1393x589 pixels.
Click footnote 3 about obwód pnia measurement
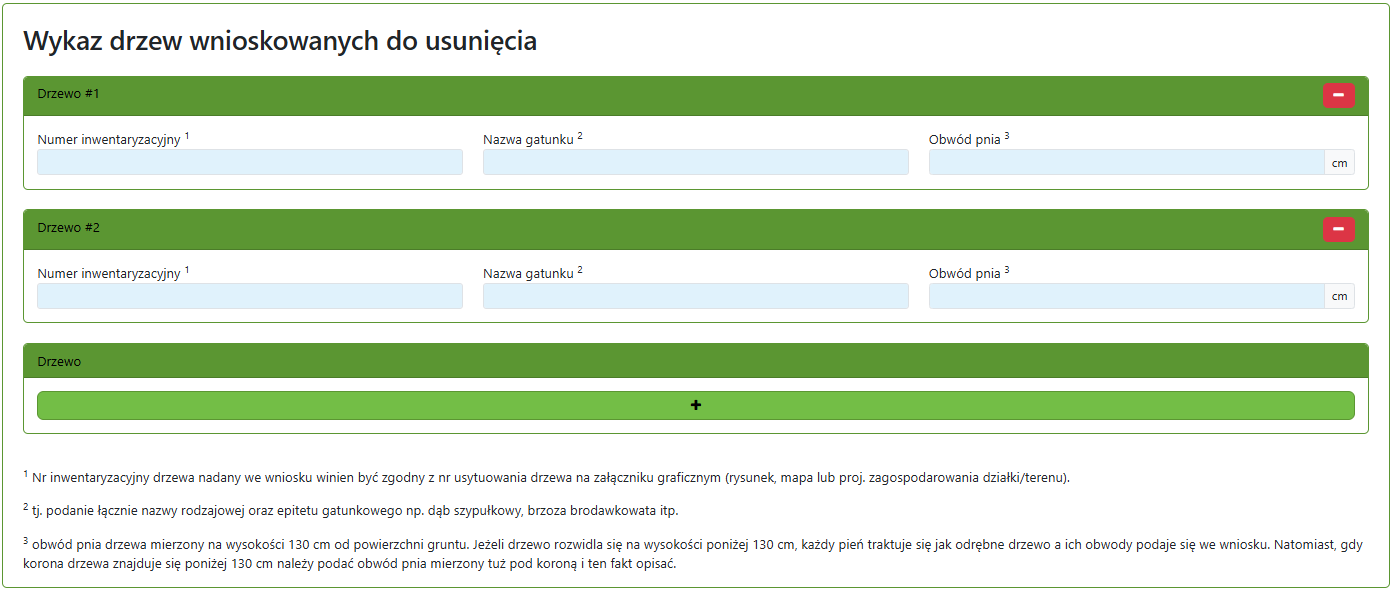pyautogui.click(x=692, y=554)
